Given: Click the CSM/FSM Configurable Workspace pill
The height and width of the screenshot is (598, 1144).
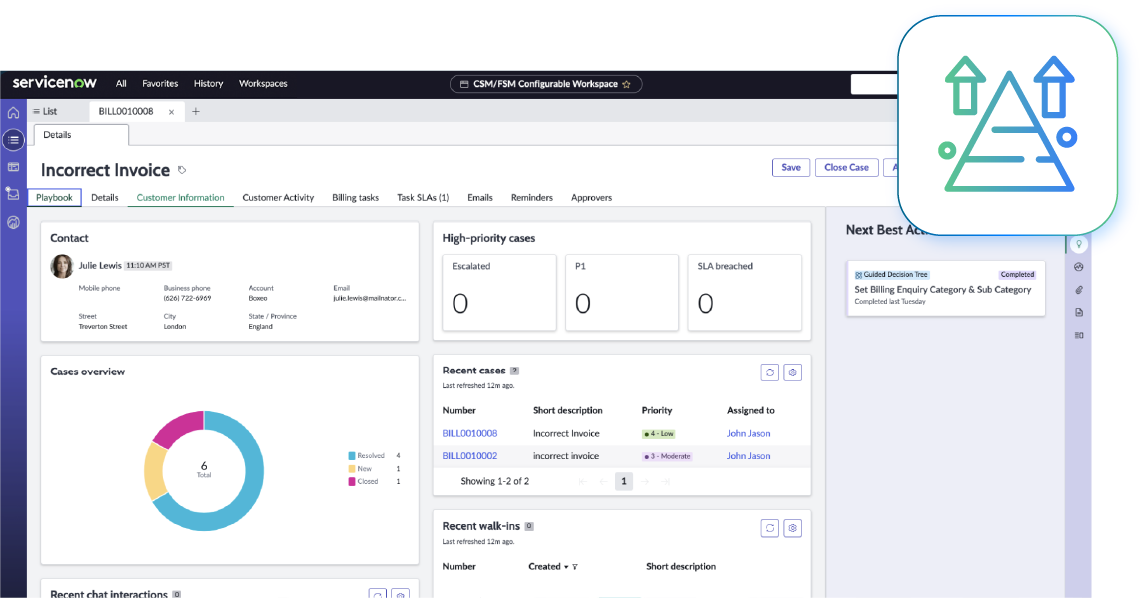Looking at the screenshot, I should [x=546, y=85].
